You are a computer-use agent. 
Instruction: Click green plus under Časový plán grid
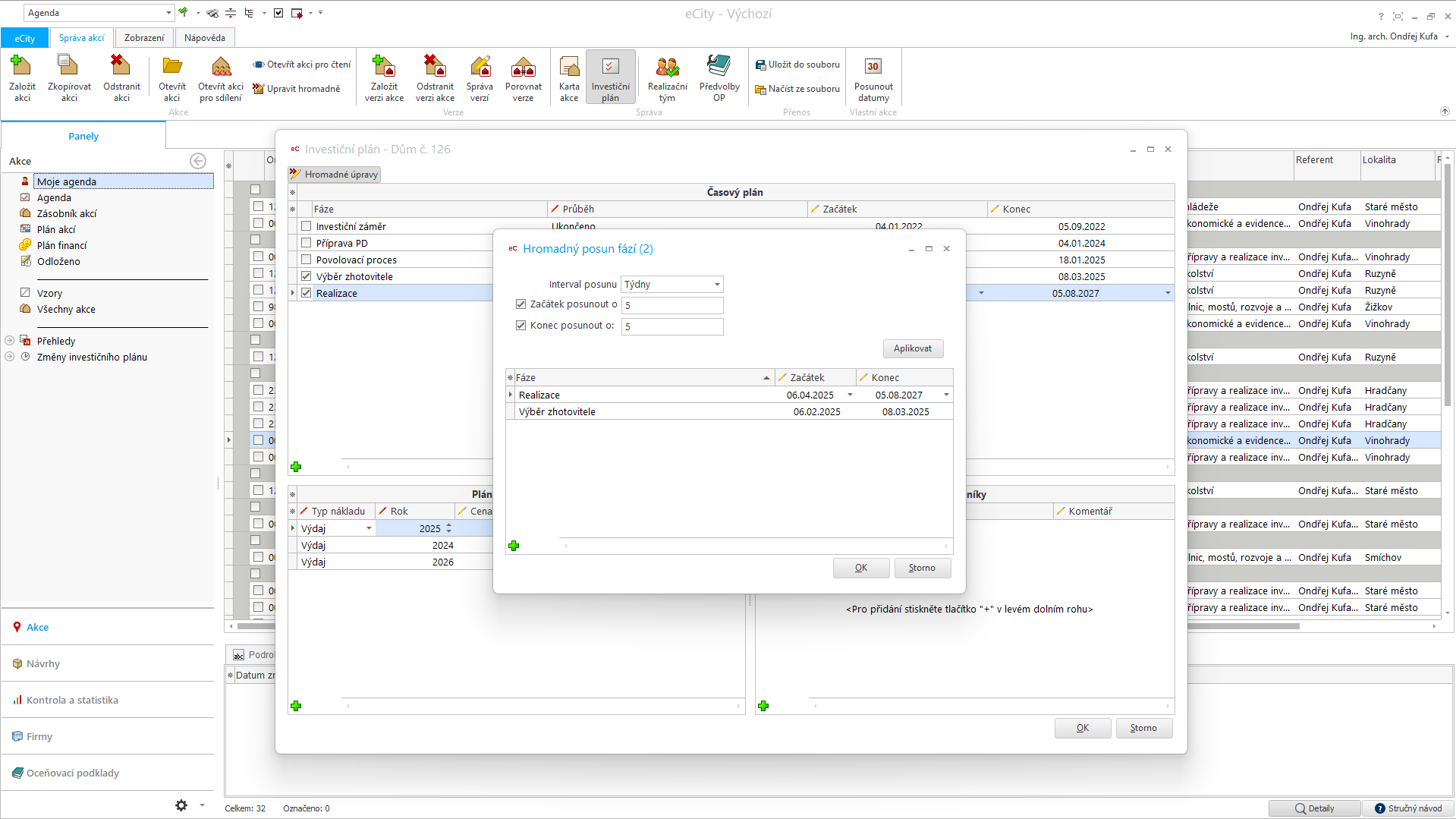click(296, 467)
